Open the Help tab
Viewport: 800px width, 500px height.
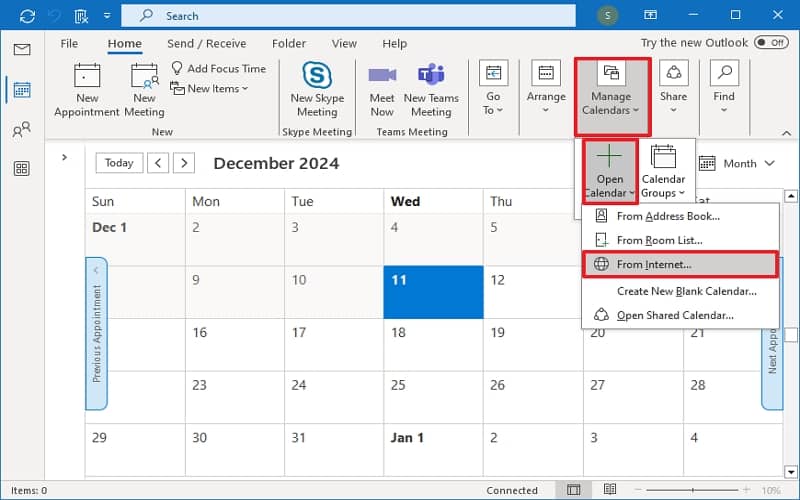pyautogui.click(x=394, y=43)
